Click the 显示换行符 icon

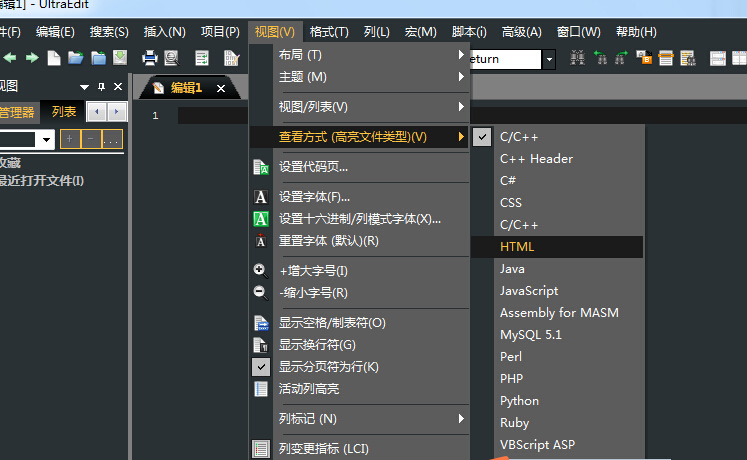[x=261, y=345]
